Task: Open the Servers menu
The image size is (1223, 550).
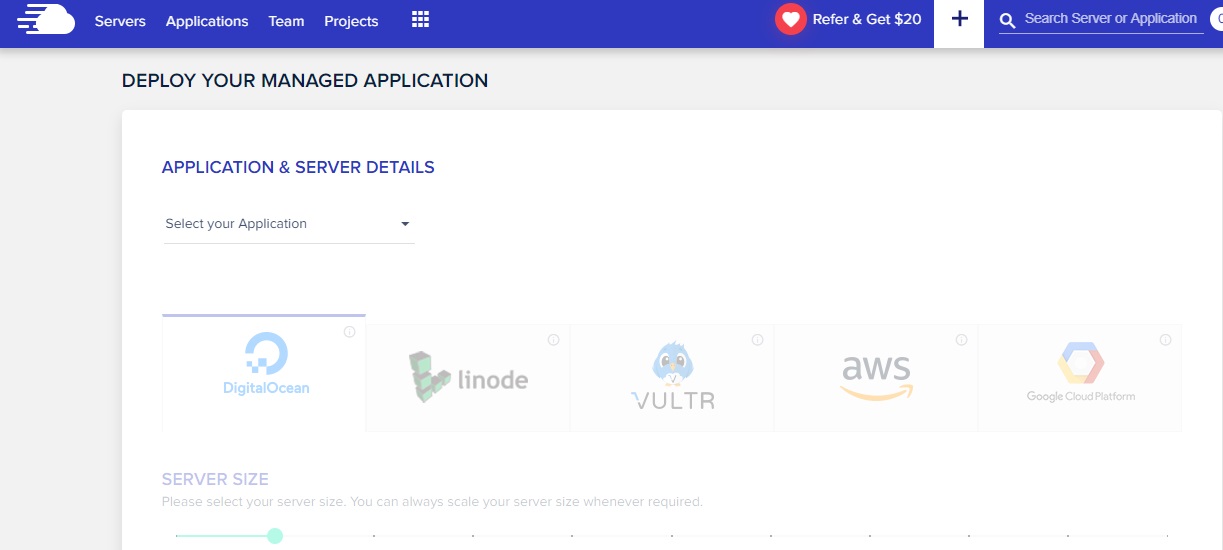Action: point(120,21)
